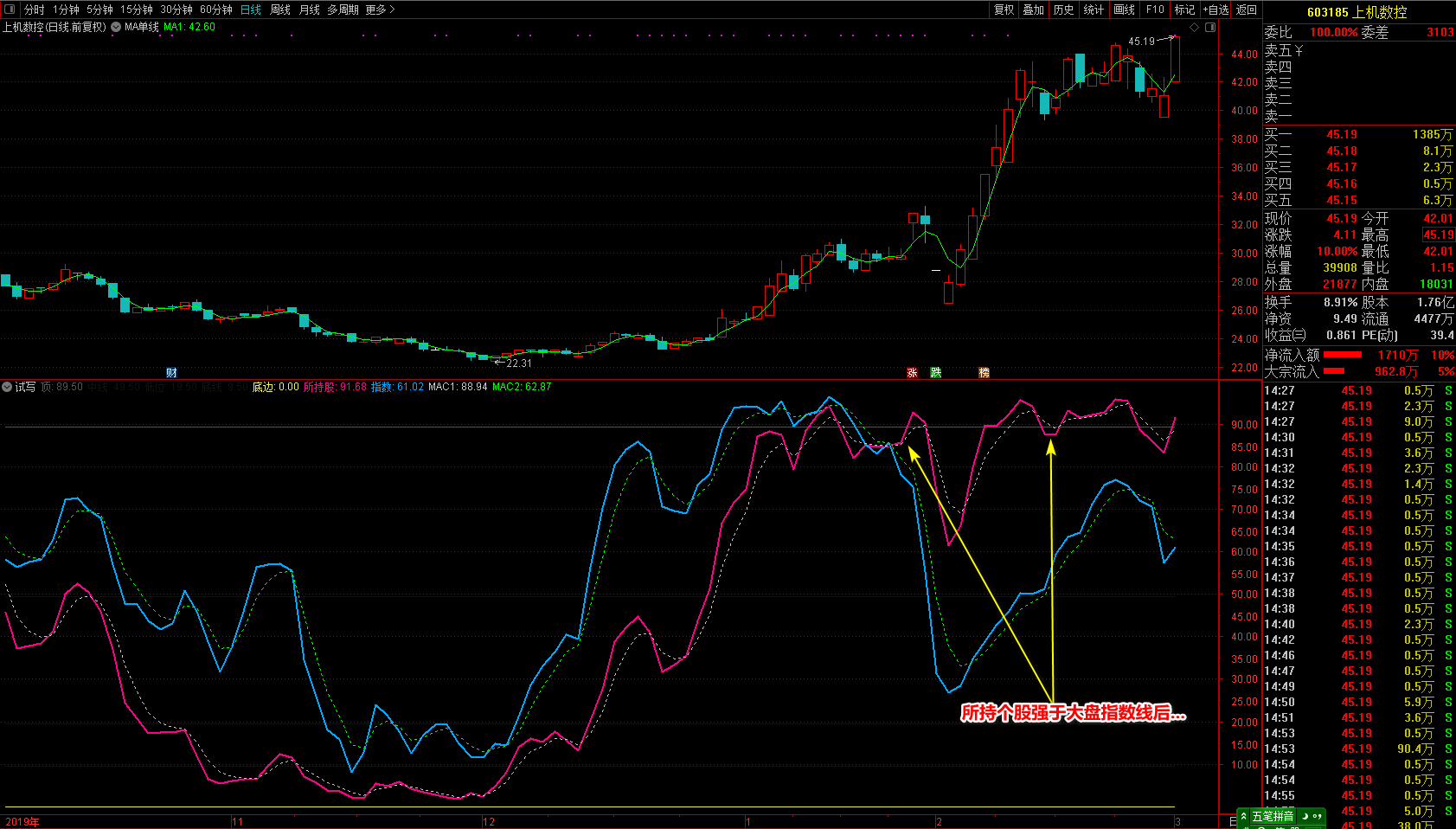Expand the 更多 periods menu
1456x829 pixels.
380,10
